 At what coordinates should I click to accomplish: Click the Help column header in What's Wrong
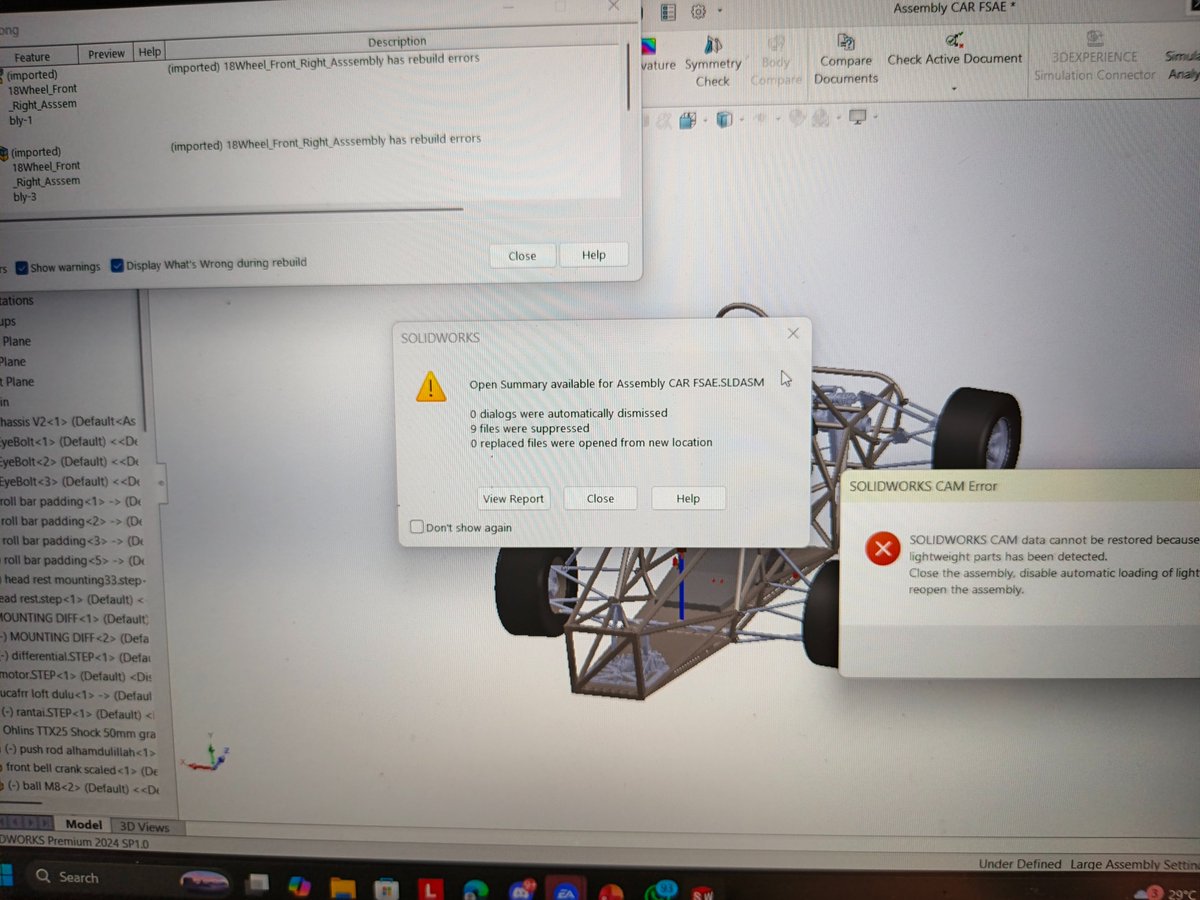click(x=149, y=52)
